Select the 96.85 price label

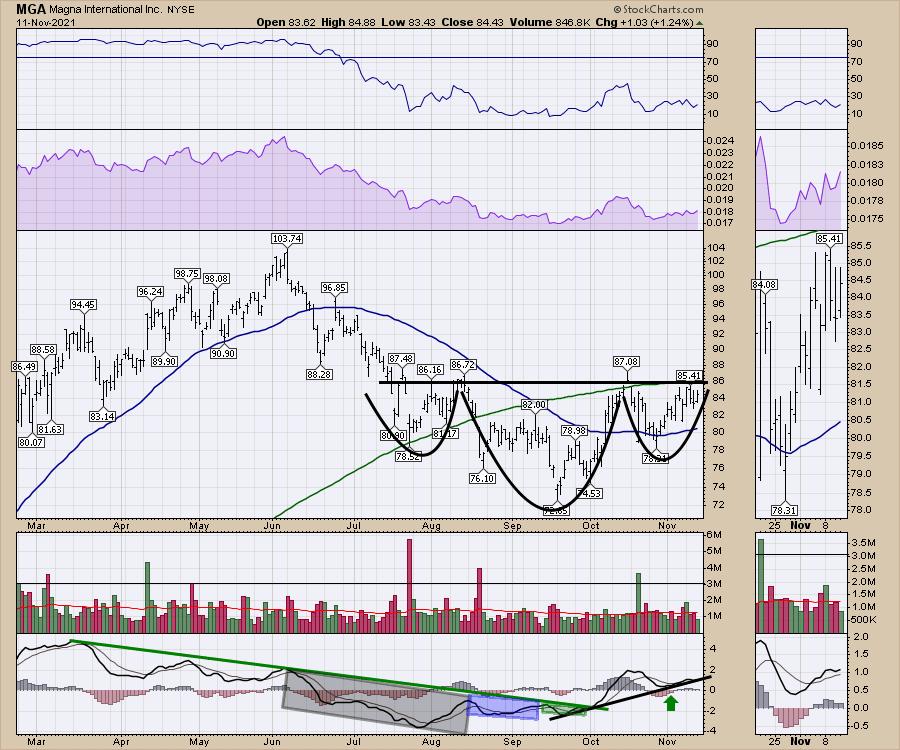coord(333,288)
